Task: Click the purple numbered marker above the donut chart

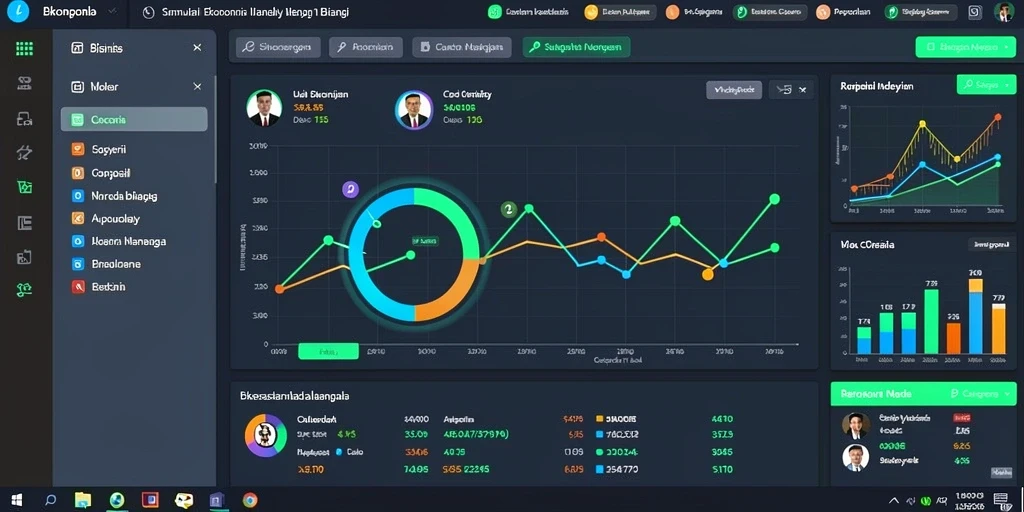Action: coord(351,189)
